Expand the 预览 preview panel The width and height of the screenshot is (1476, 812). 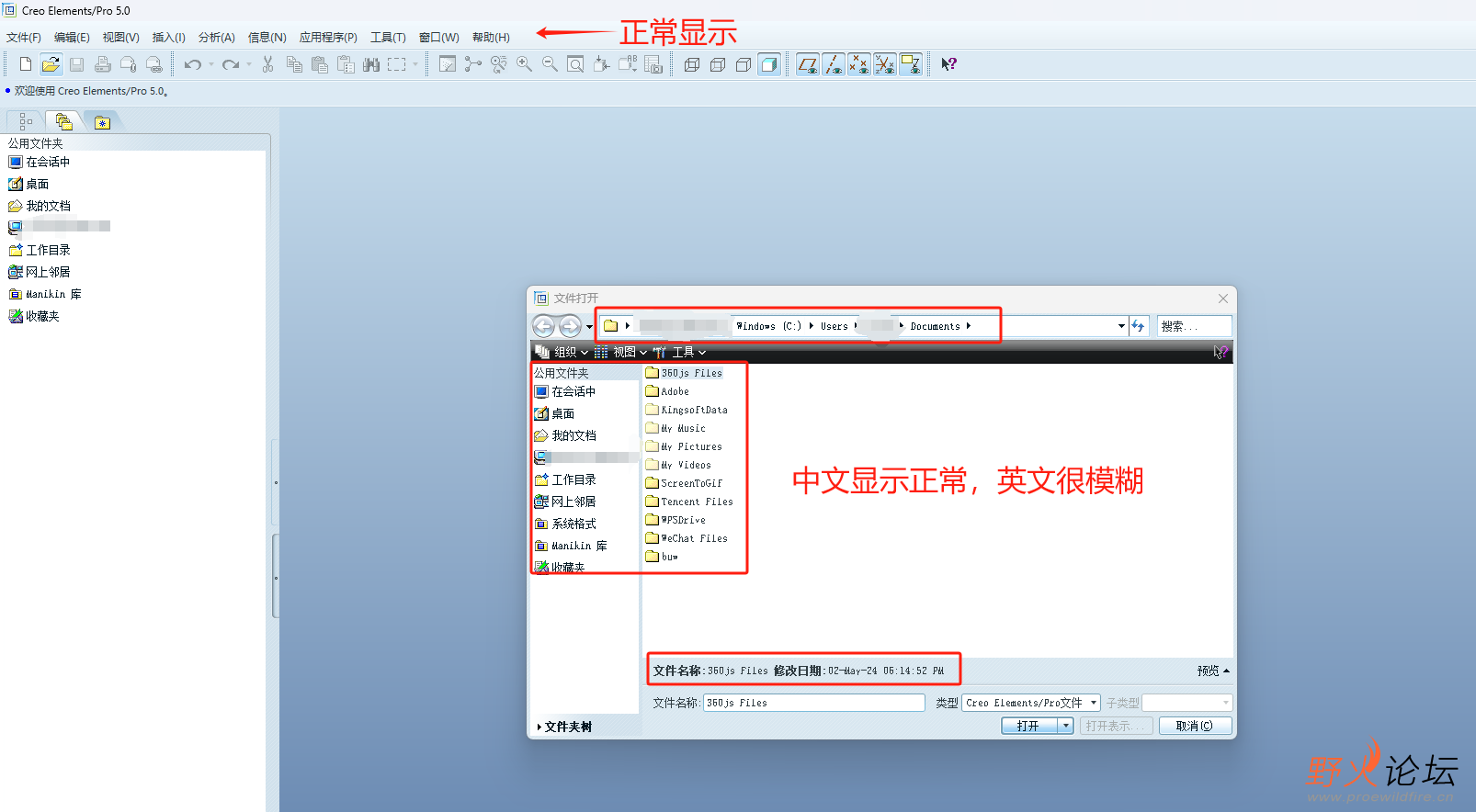coord(1213,671)
